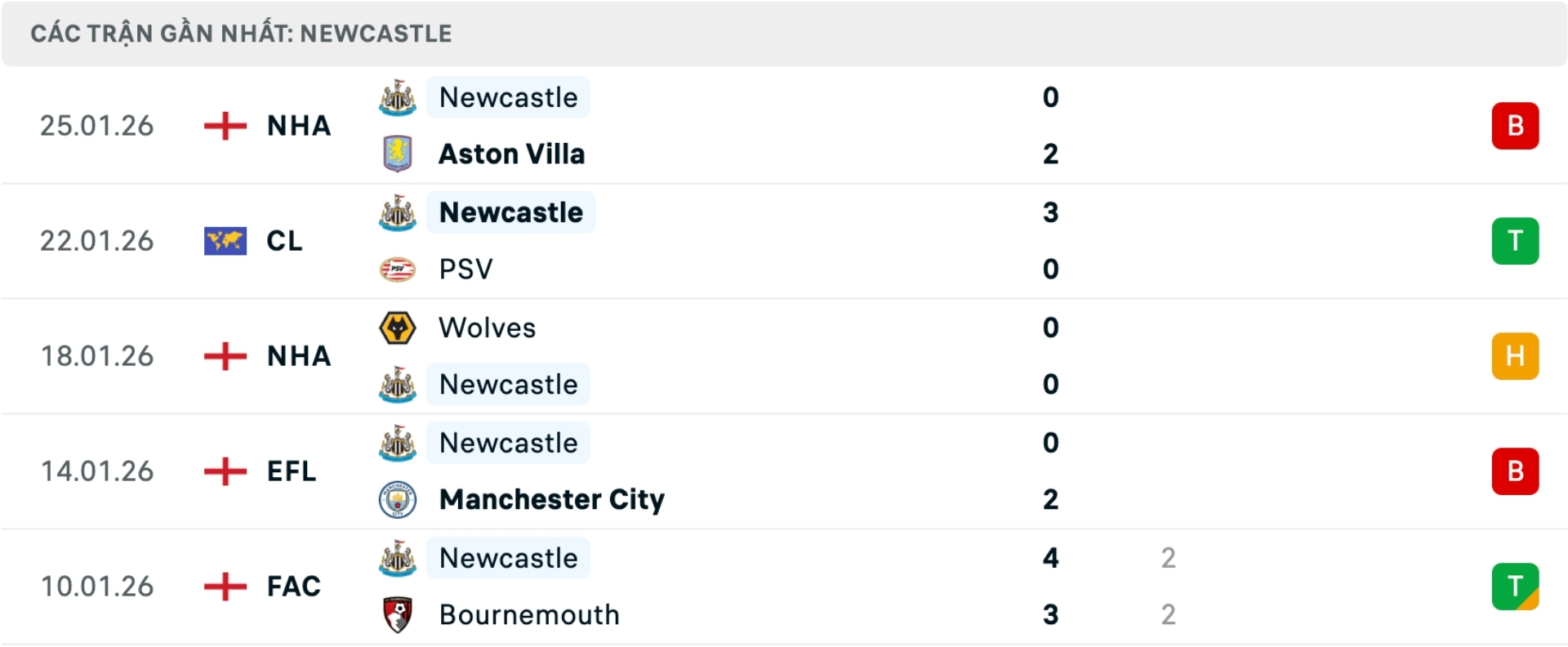Click the EFL competition label
Image resolution: width=1568 pixels, height=647 pixels.
tap(292, 471)
